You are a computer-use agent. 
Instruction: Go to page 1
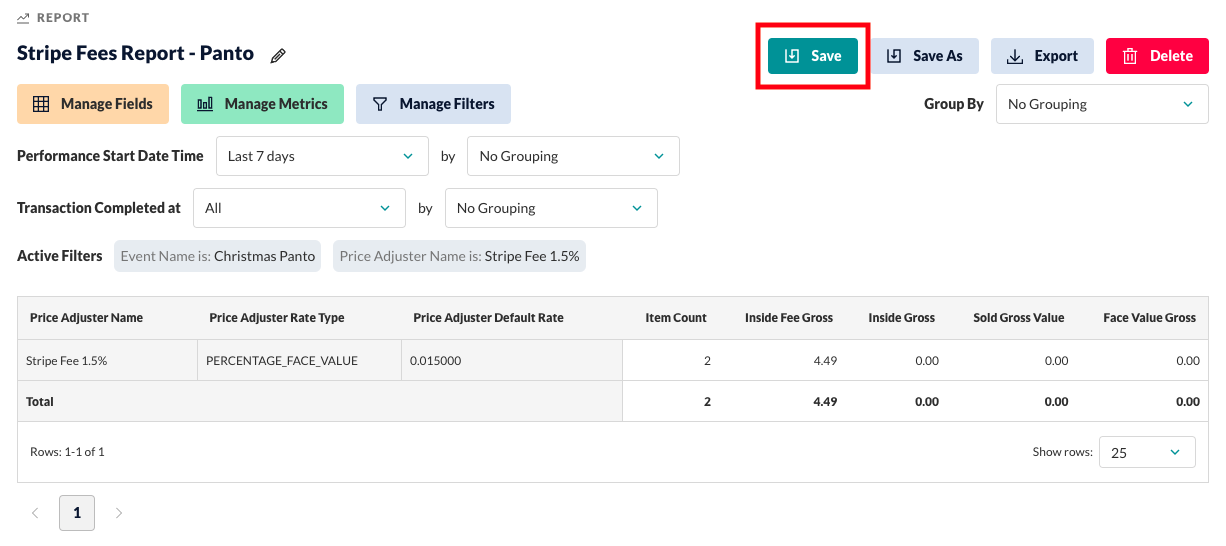pos(77,513)
